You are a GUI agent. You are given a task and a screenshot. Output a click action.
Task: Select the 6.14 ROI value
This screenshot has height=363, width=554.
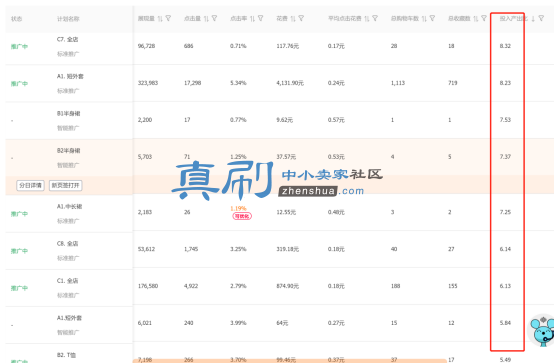(505, 249)
